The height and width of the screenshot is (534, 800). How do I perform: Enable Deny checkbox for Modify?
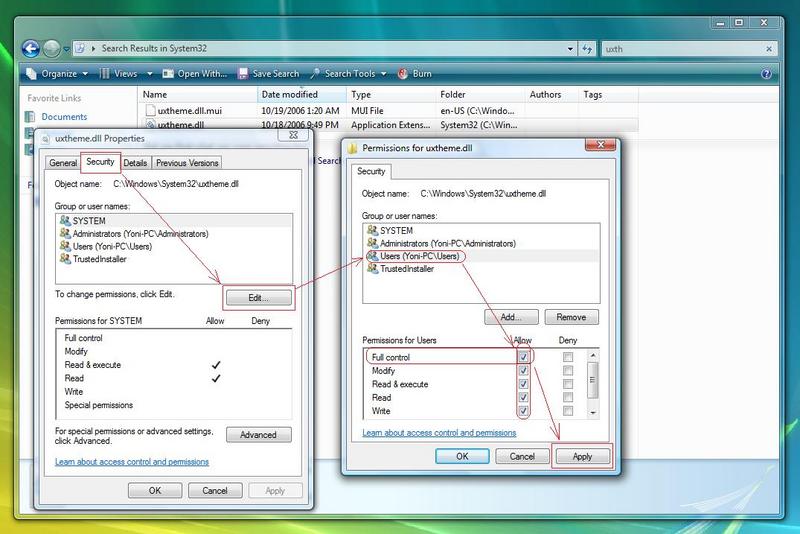tap(568, 371)
